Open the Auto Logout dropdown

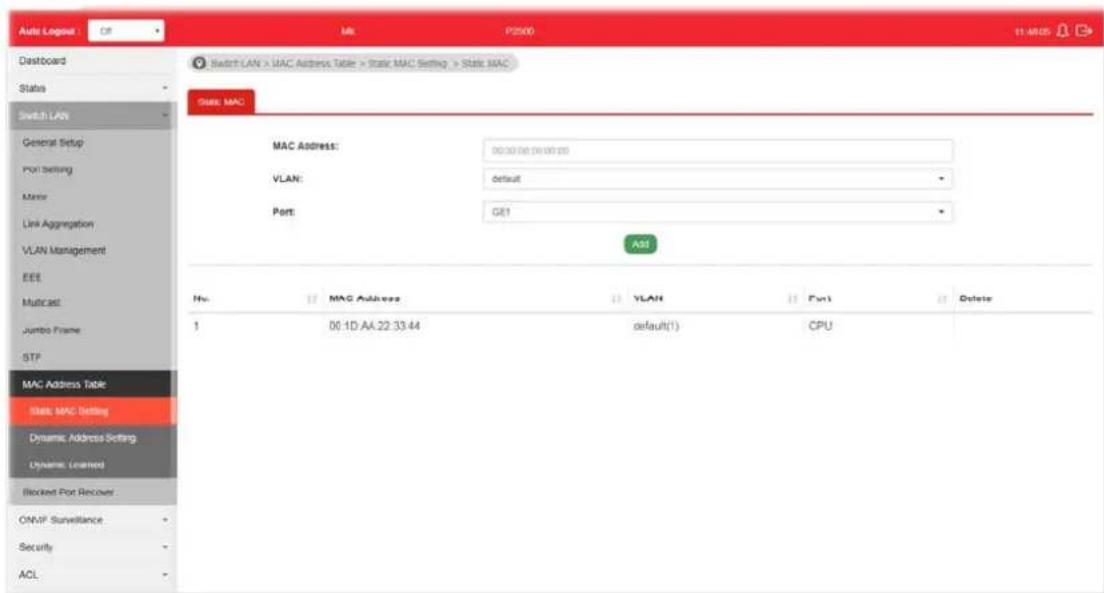(x=126, y=31)
